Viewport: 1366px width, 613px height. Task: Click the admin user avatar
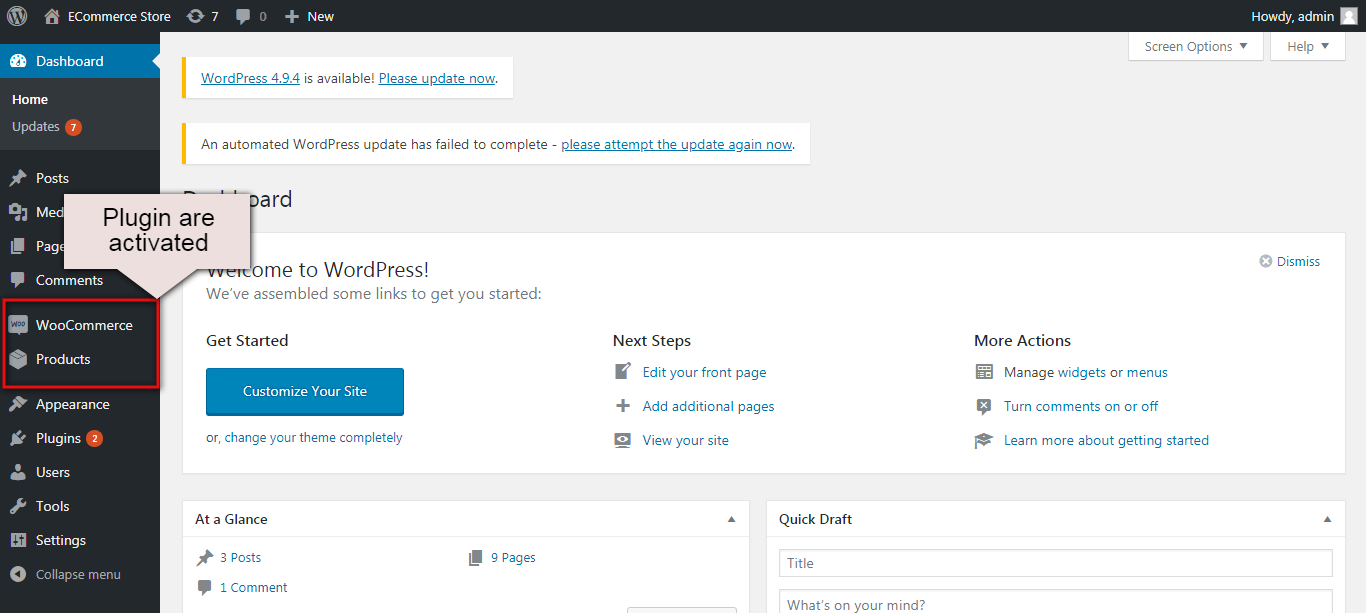click(x=1348, y=16)
